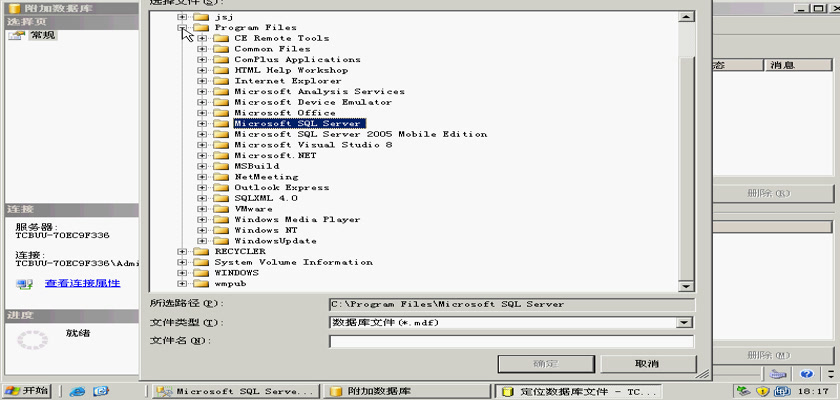Expand the Common Files folder
Image resolution: width=840 pixels, height=400 pixels.
point(202,49)
